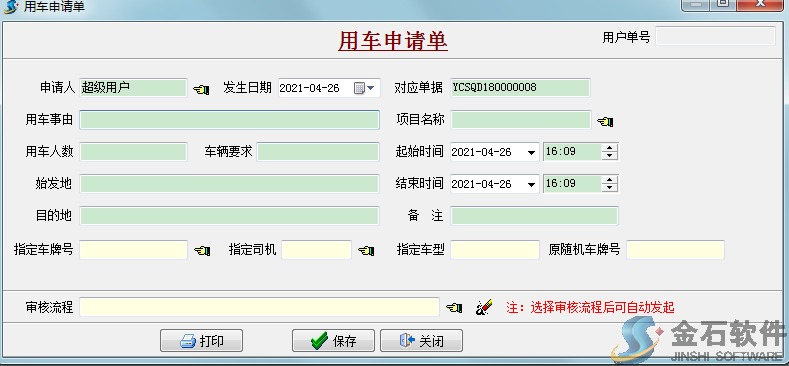Click the 用车申请单 heading text
The width and height of the screenshot is (789, 366).
tap(392, 41)
